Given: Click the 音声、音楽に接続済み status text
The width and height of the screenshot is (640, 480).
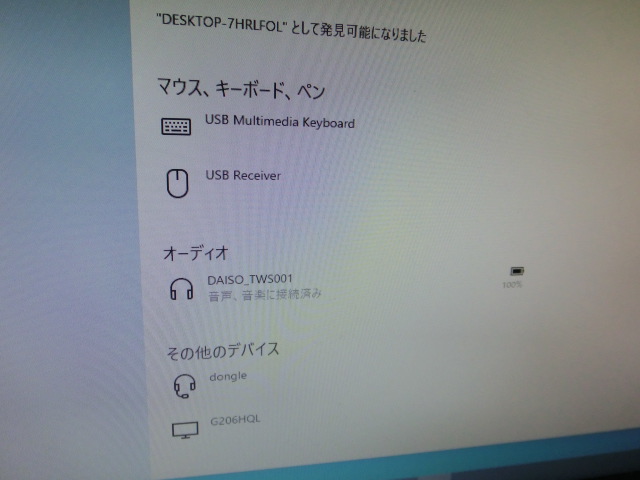Looking at the screenshot, I should tap(265, 294).
